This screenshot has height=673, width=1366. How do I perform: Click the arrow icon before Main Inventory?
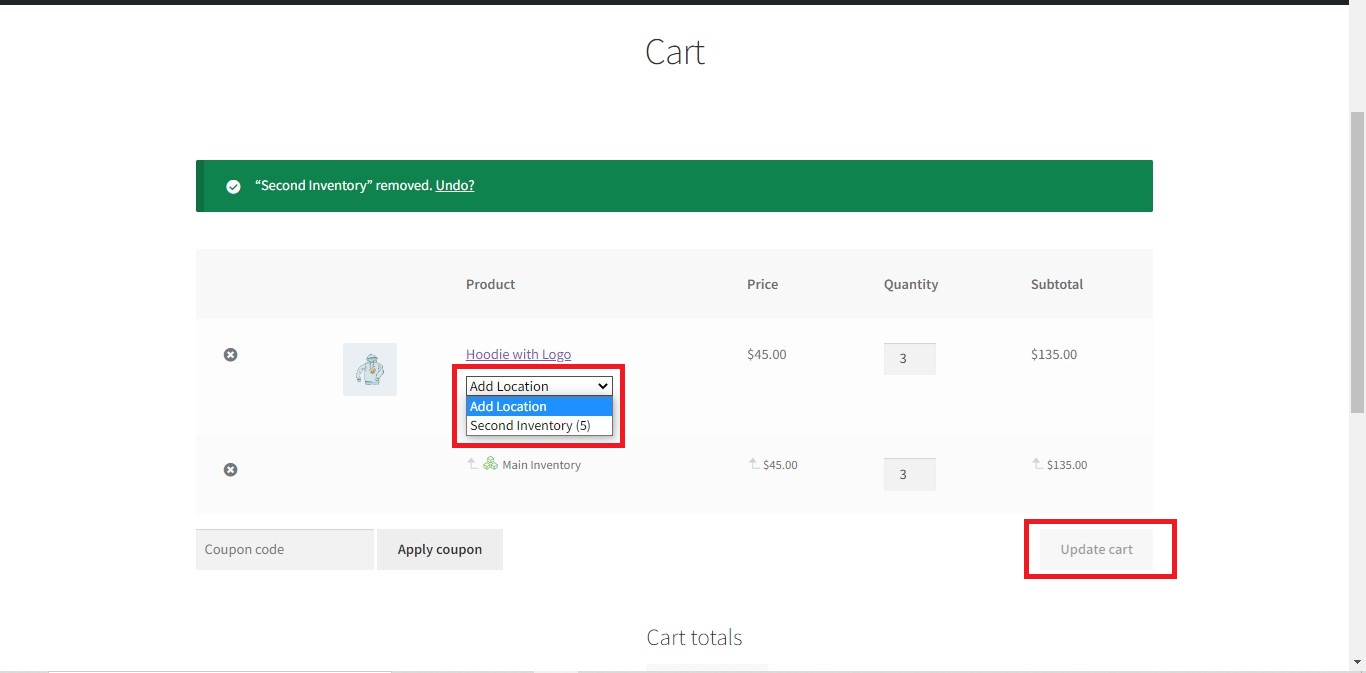pos(472,464)
